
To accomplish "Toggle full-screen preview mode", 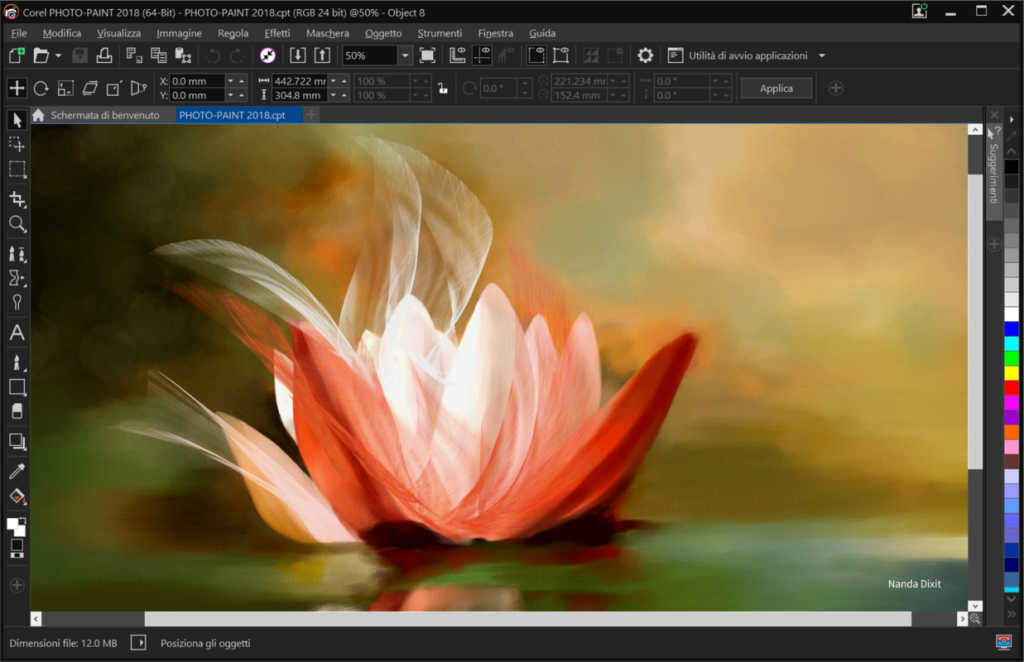I will (x=427, y=56).
